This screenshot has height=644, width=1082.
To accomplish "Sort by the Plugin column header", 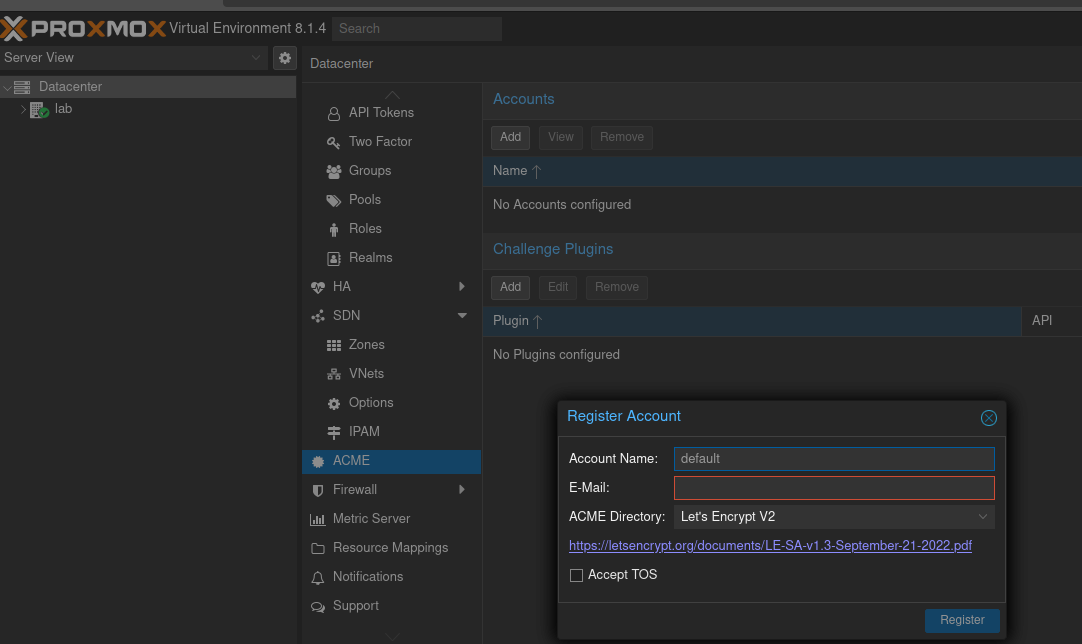I will (x=751, y=321).
